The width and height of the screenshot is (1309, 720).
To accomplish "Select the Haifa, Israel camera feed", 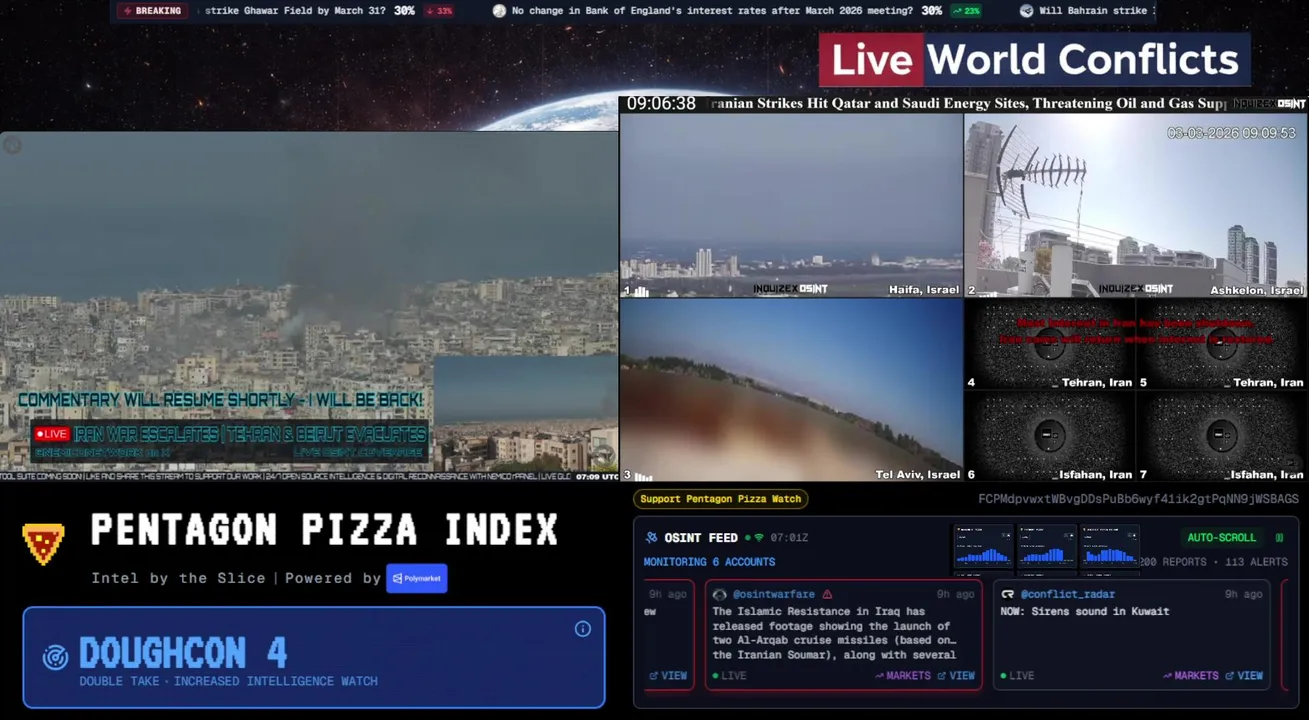I will (791, 205).
